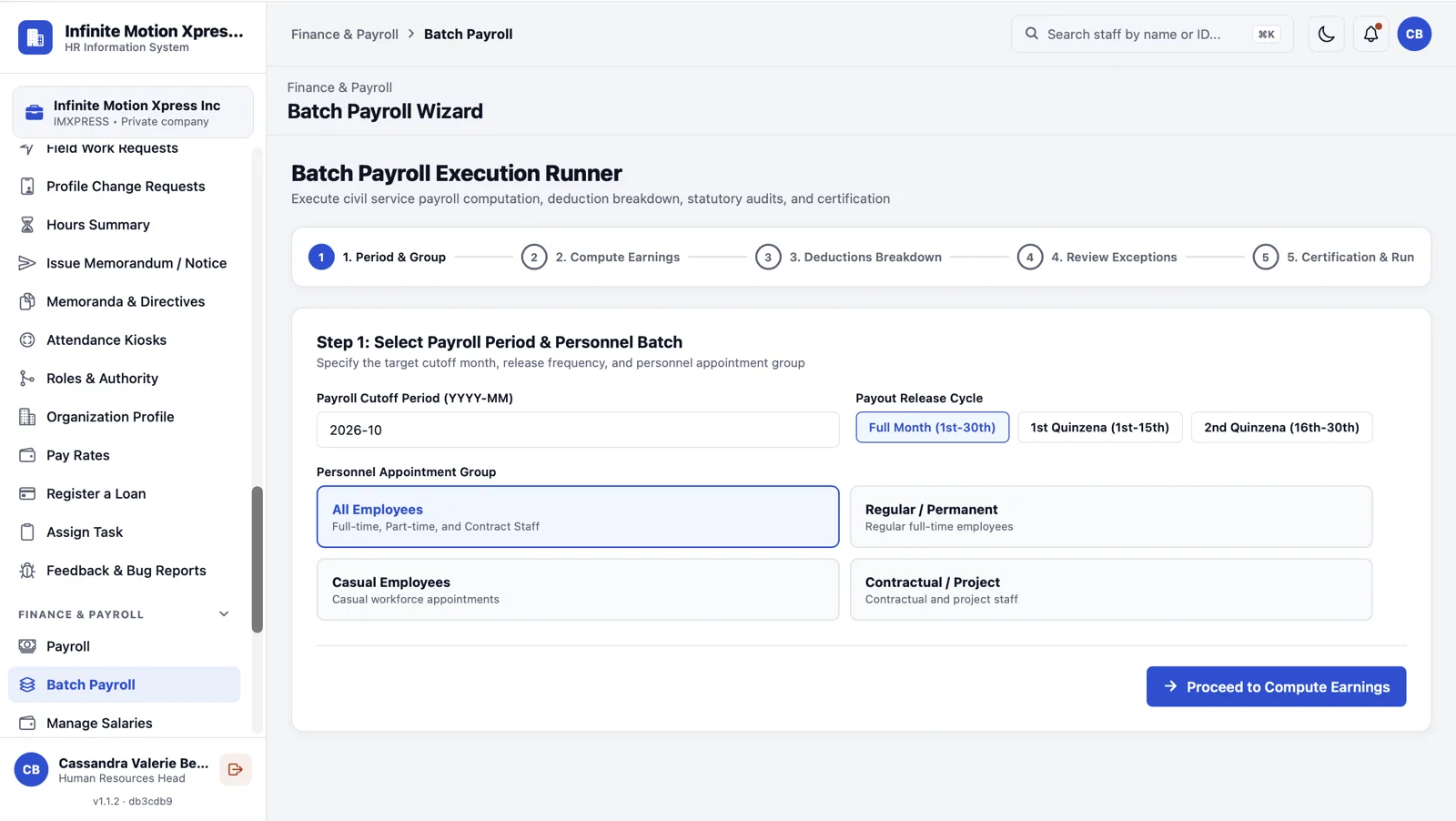The height and width of the screenshot is (821, 1456).
Task: Choose All Employees appointment group
Action: pyautogui.click(x=578, y=517)
